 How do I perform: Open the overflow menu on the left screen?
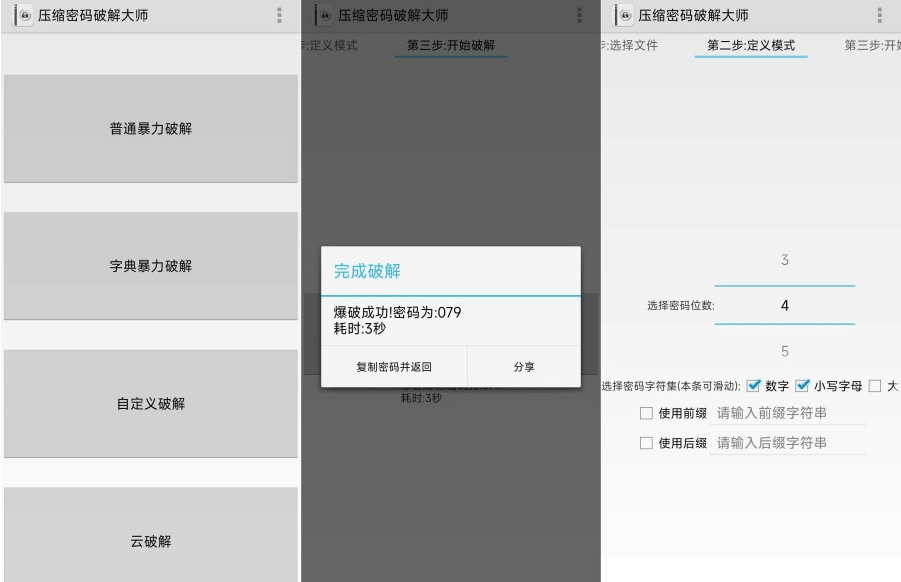279,15
